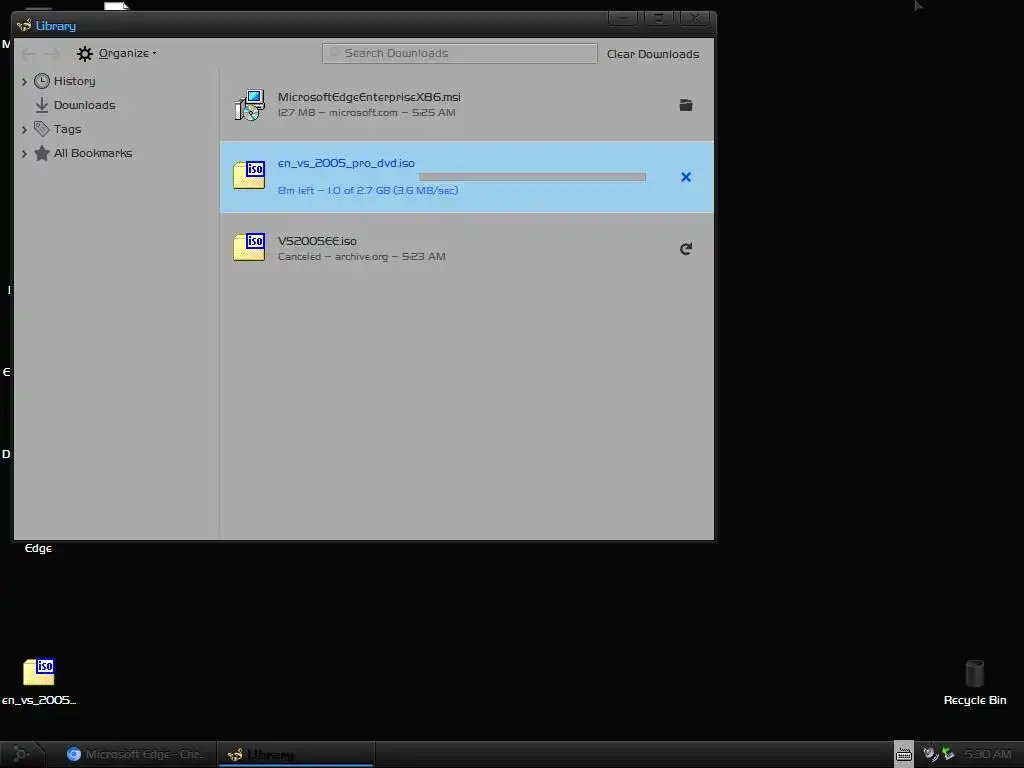Viewport: 1024px width, 768px height.
Task: Expand the All Bookmarks tree node
Action: [x=24, y=154]
